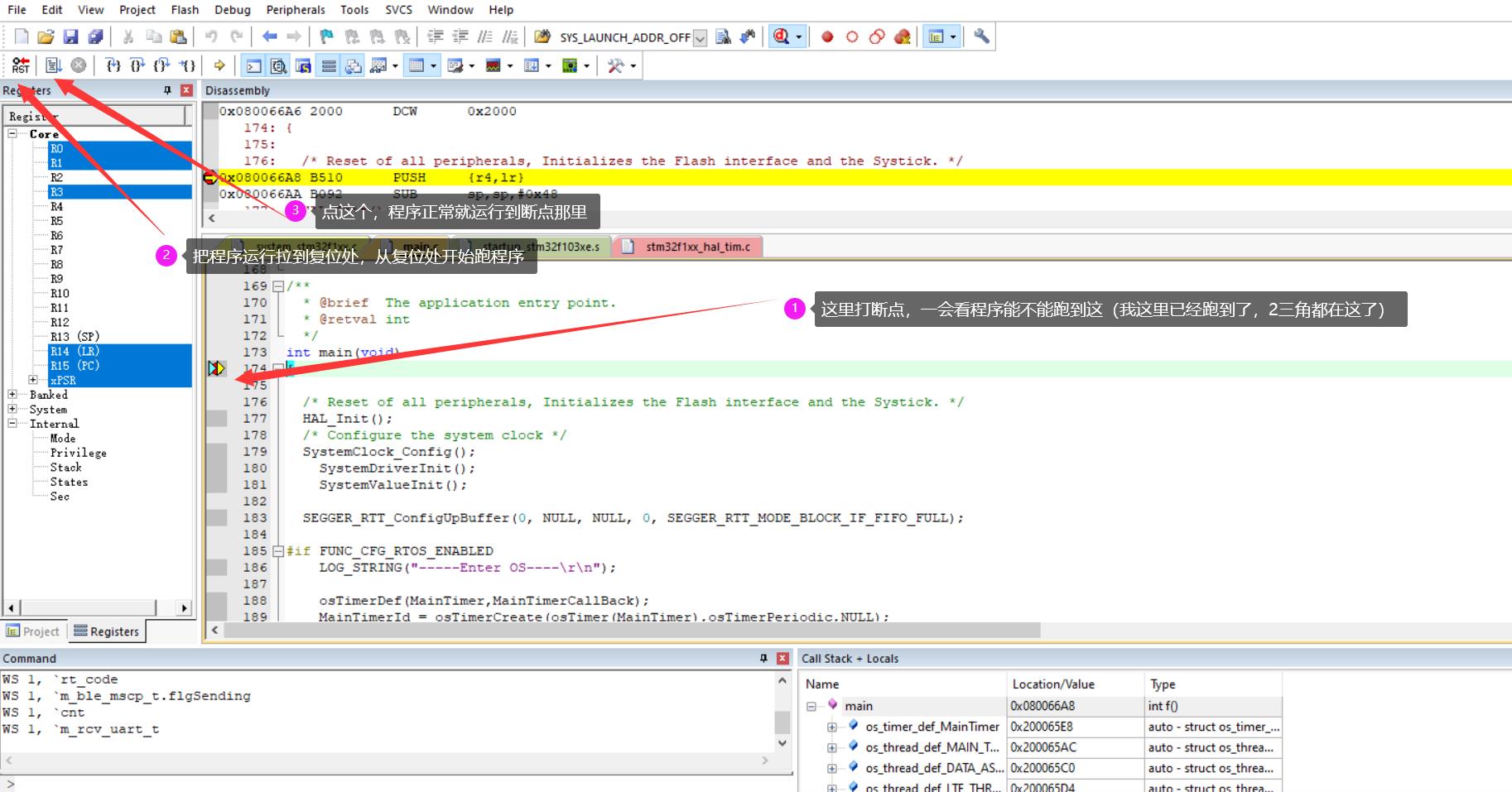This screenshot has width=1512, height=792.
Task: Click the Step over icon
Action: [x=137, y=65]
